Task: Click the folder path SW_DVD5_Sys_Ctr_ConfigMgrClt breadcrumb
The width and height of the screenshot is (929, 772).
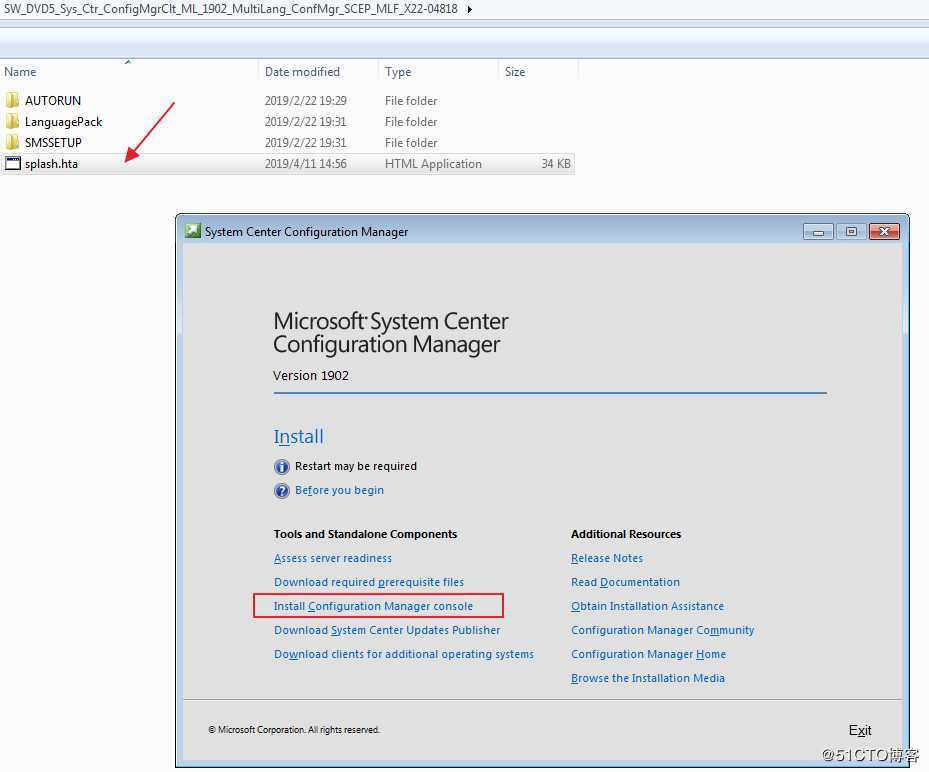Action: [x=231, y=9]
